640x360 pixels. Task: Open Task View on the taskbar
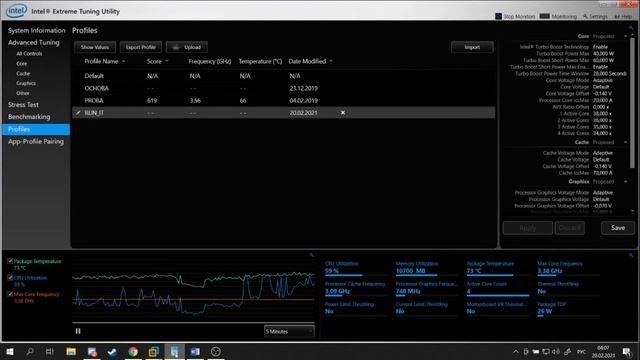coord(49,351)
